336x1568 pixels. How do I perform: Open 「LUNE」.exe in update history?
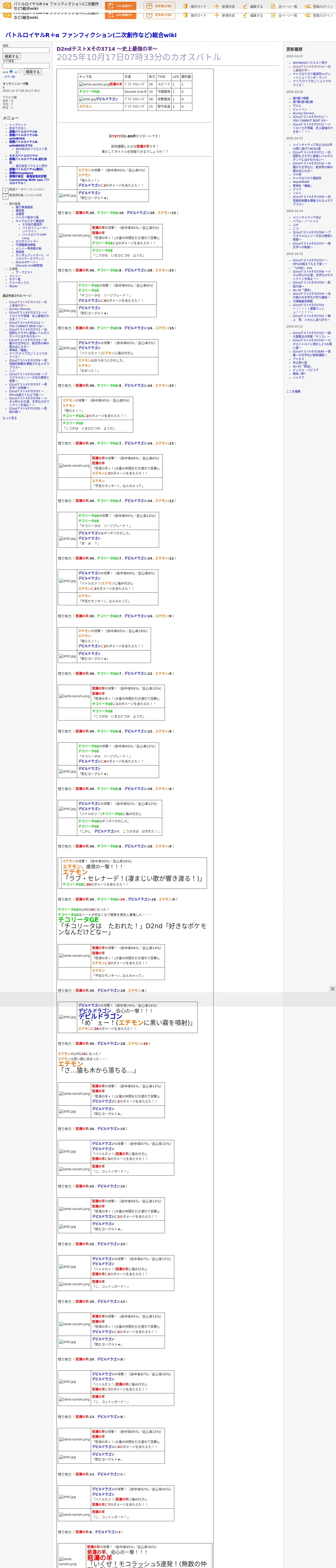coord(303,268)
